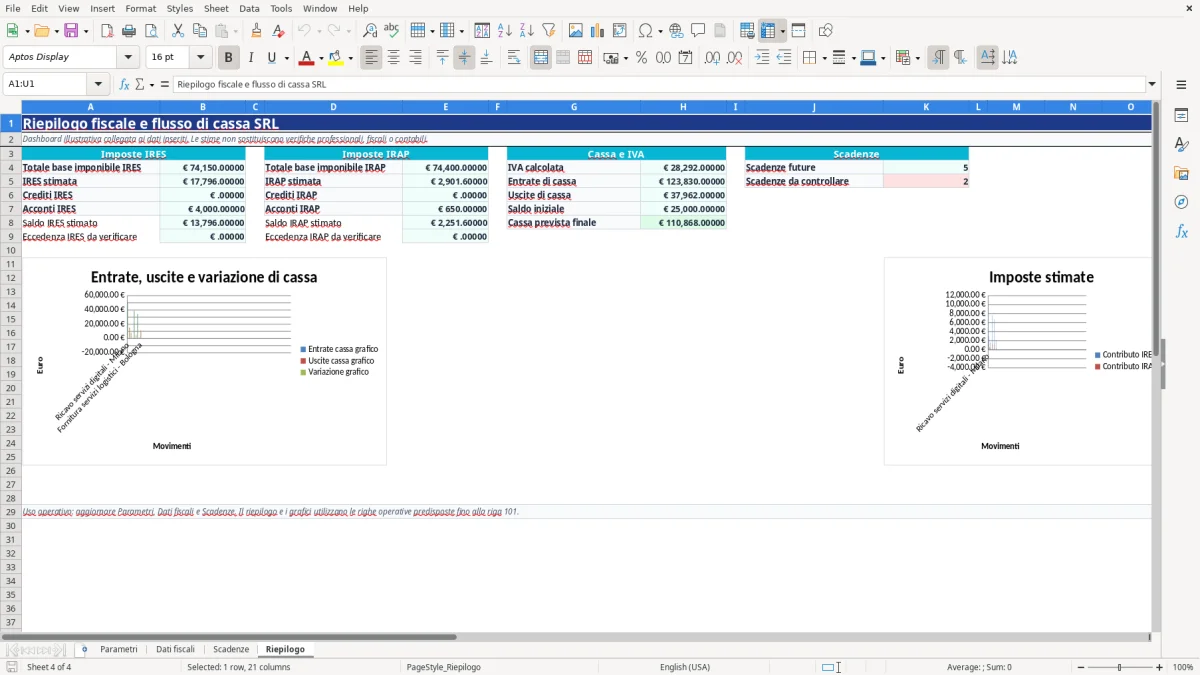Open sidebar Properties panel
1200x675 pixels.
(x=1181, y=115)
